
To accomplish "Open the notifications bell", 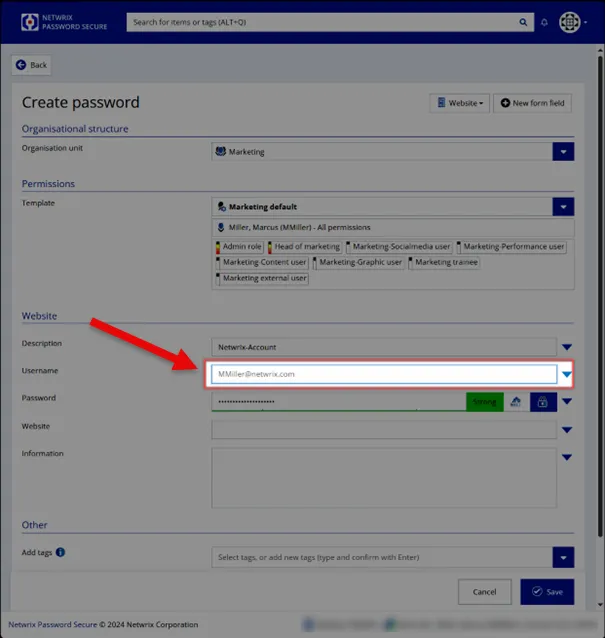I will [544, 22].
